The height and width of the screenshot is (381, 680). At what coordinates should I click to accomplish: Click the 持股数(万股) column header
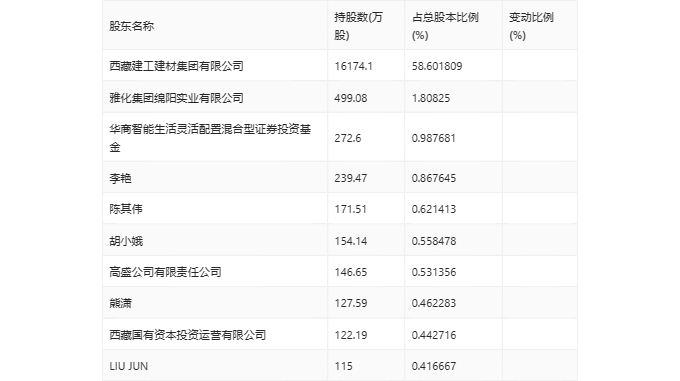click(x=358, y=26)
